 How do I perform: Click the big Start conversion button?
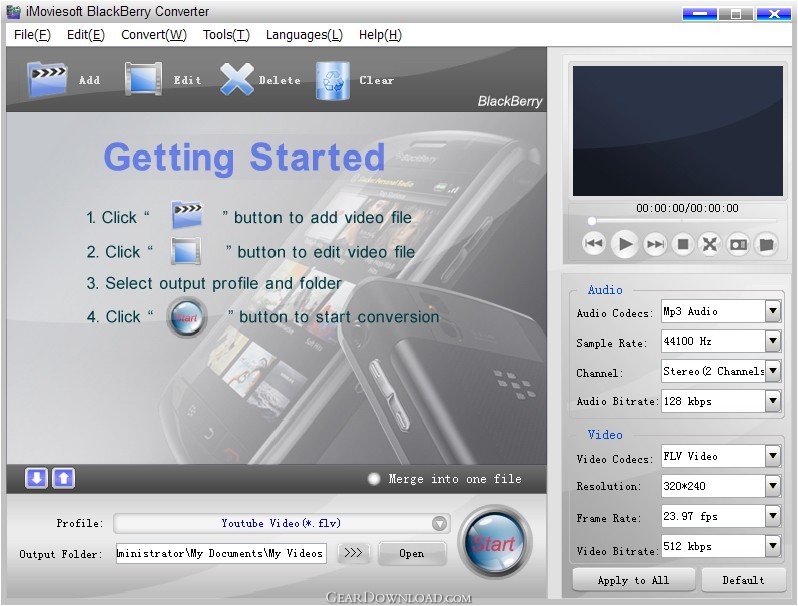coord(495,542)
